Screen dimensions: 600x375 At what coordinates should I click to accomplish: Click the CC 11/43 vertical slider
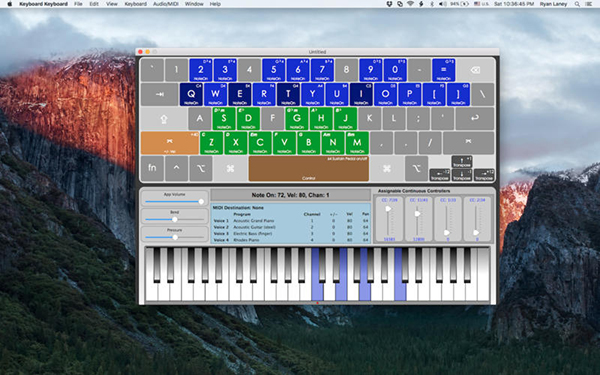(417, 220)
